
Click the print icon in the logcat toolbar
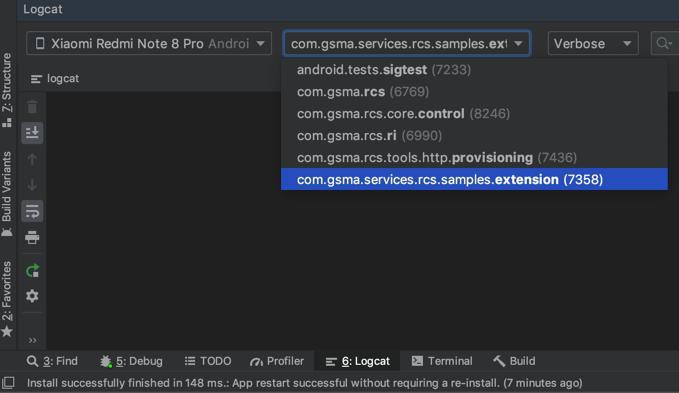[32, 237]
